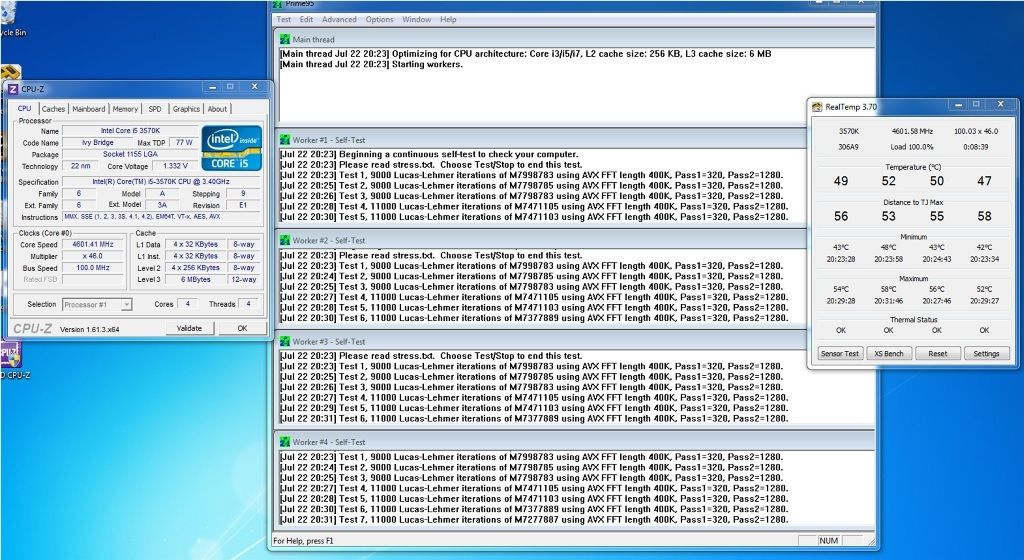Click the Max TDP value 77 W
Viewport: 1024px width, 560px height.
(184, 143)
